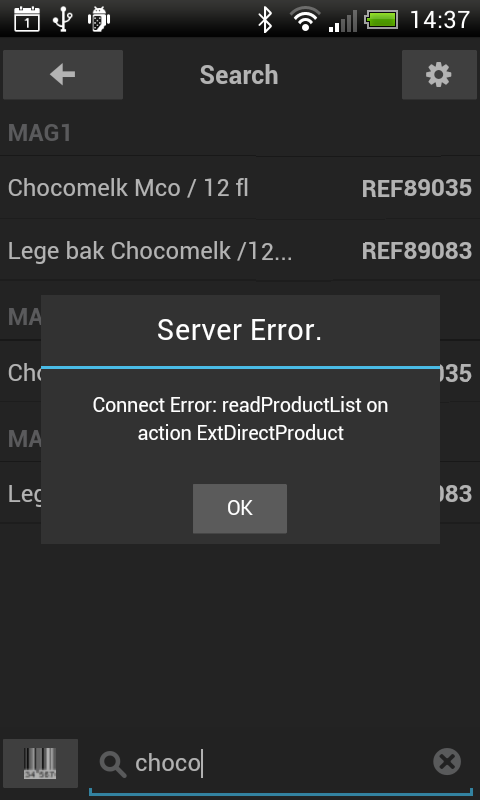The width and height of the screenshot is (480, 800).
Task: Clear the search text with X icon
Action: [x=447, y=762]
